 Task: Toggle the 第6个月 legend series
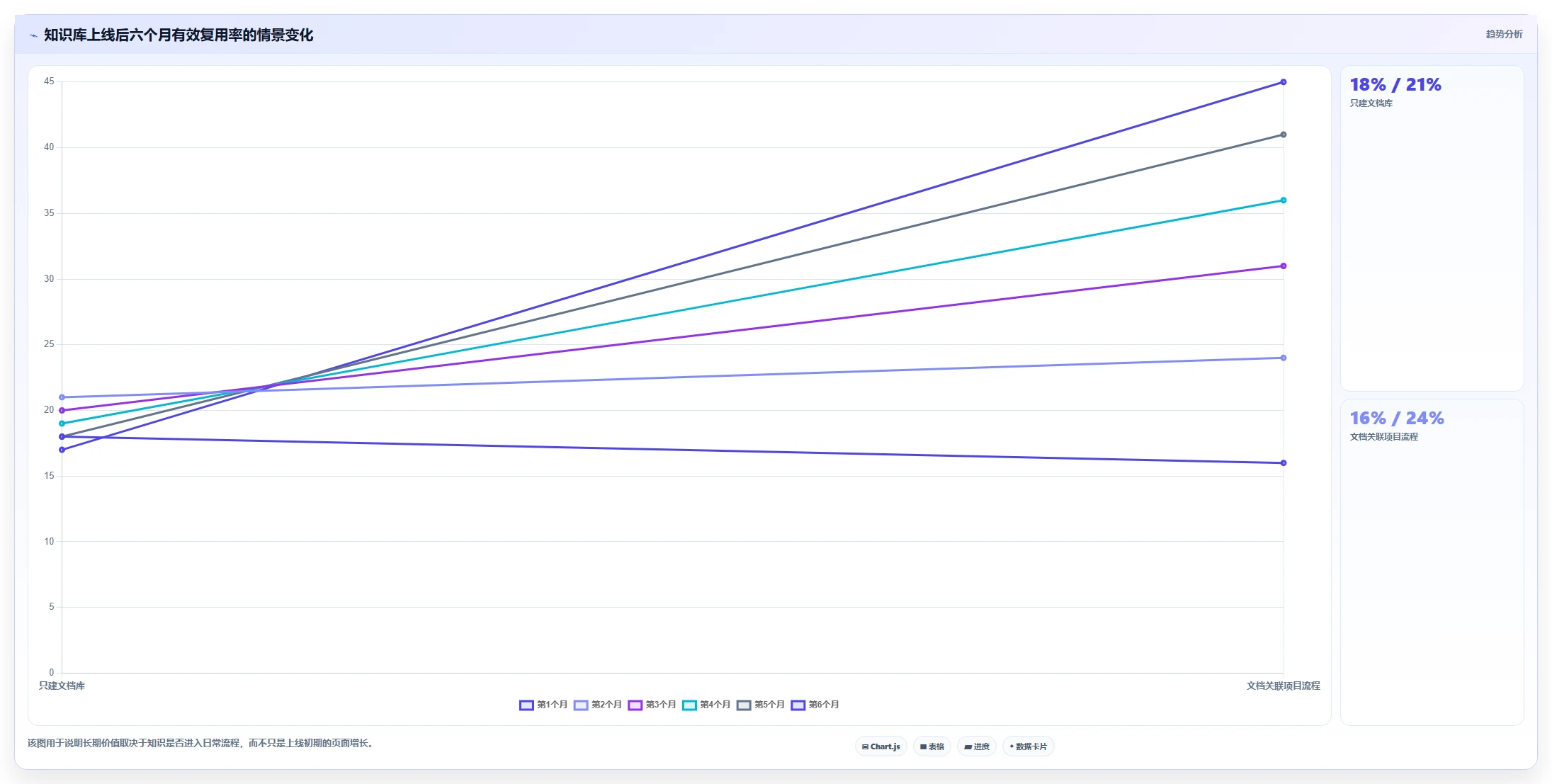(x=815, y=705)
